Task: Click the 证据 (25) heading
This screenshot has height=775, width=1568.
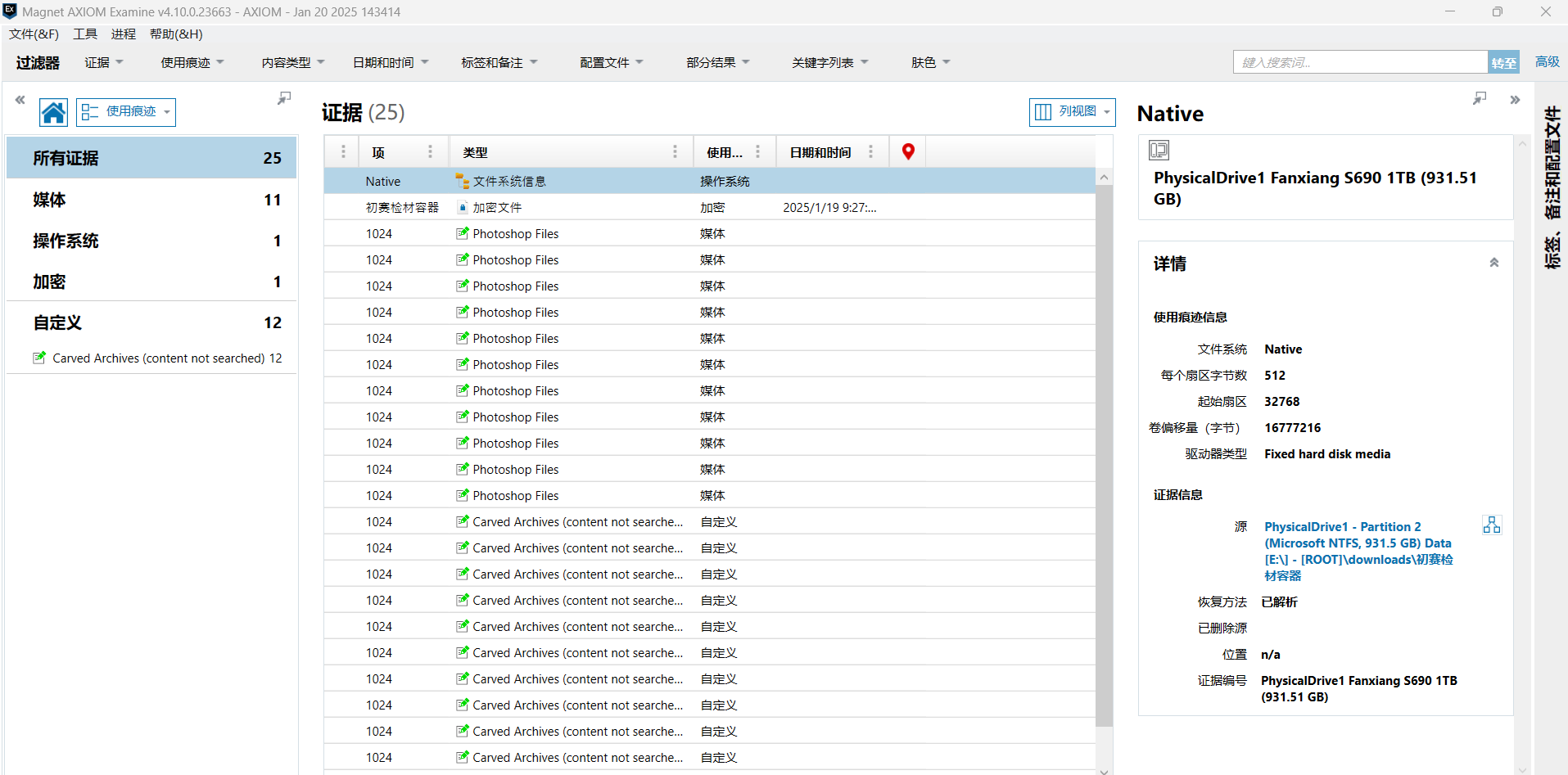Action: pos(363,112)
